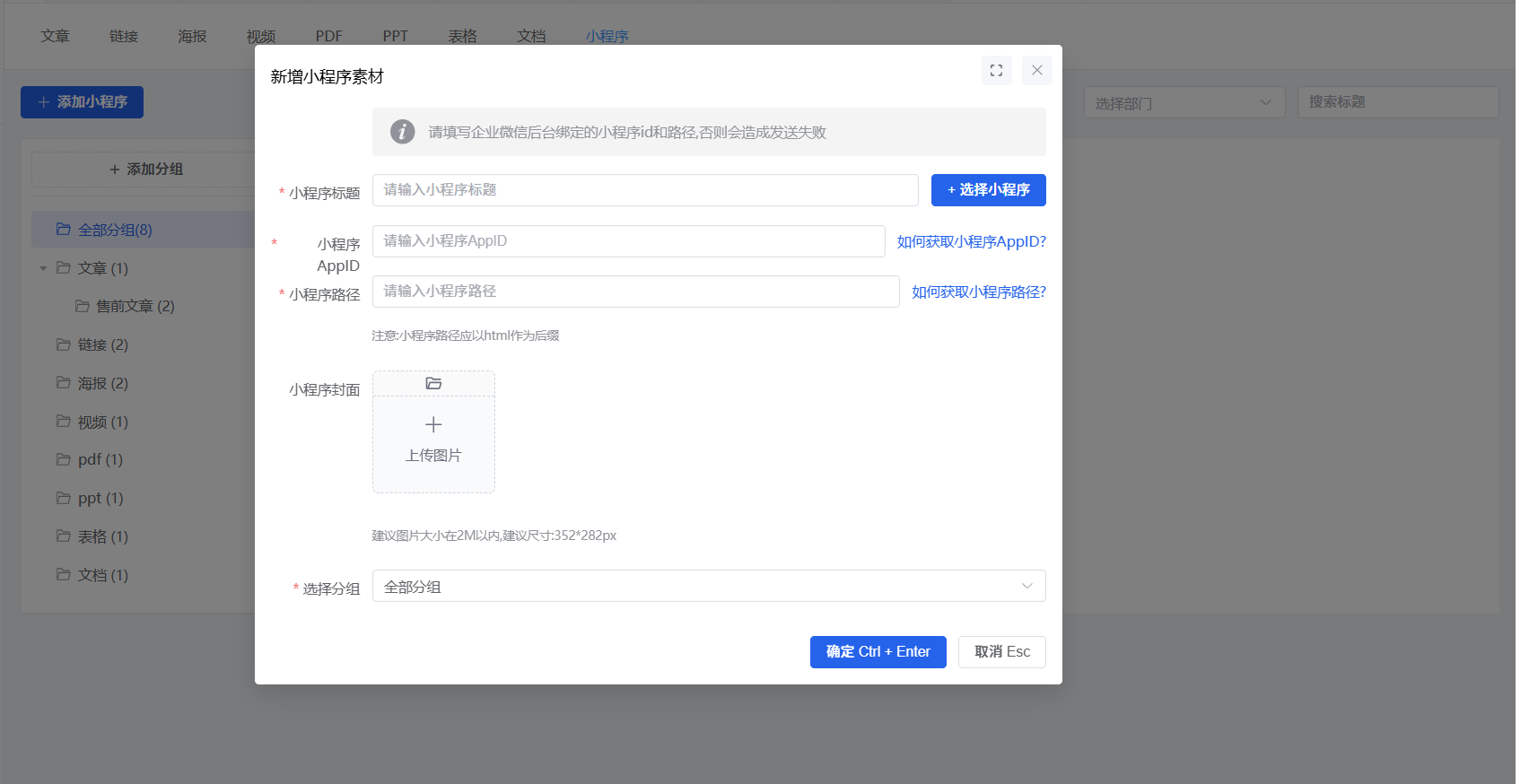
Task: Click the 添加小程序 button
Action: point(82,102)
